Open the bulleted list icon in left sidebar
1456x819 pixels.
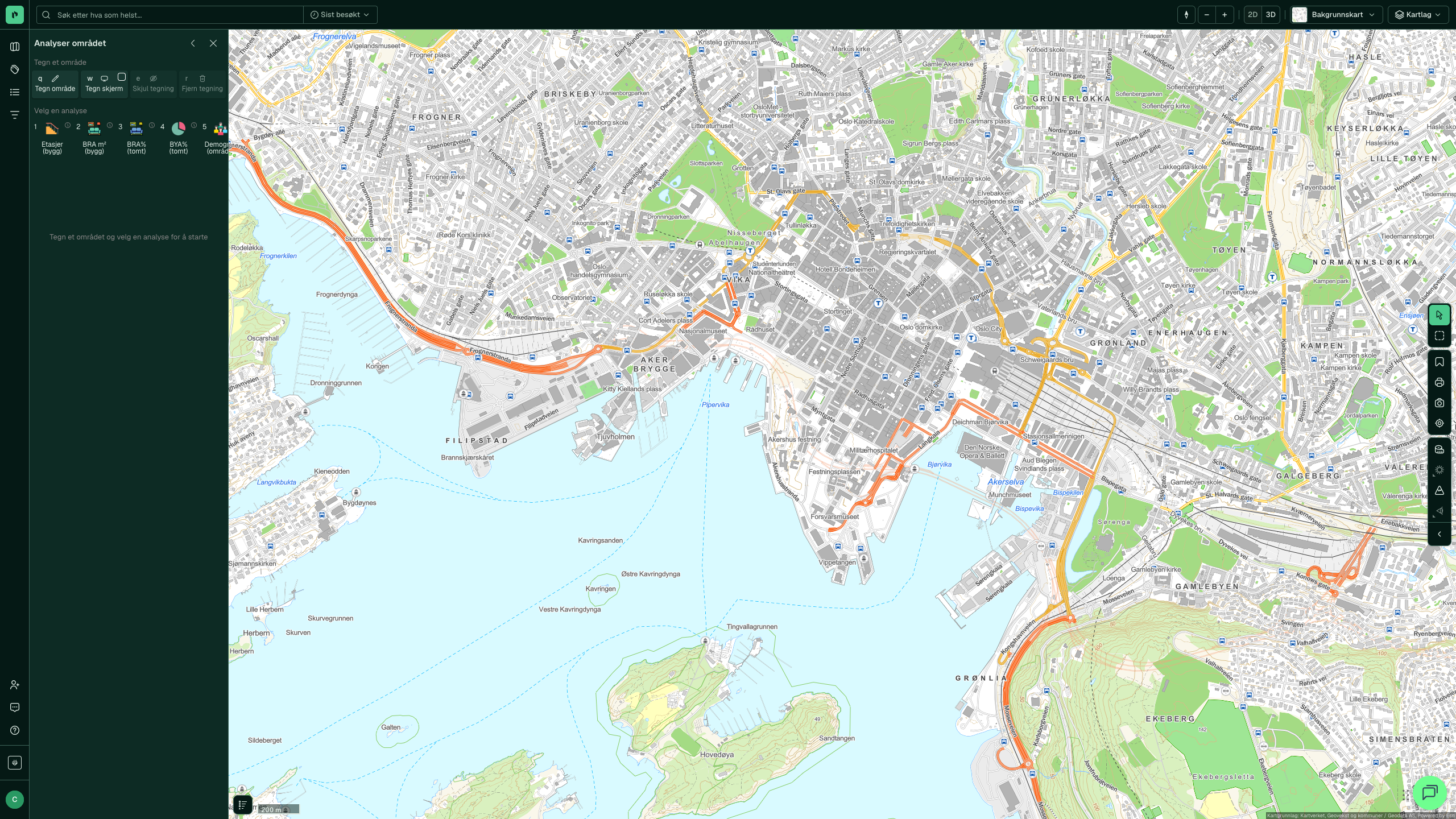coord(15,92)
